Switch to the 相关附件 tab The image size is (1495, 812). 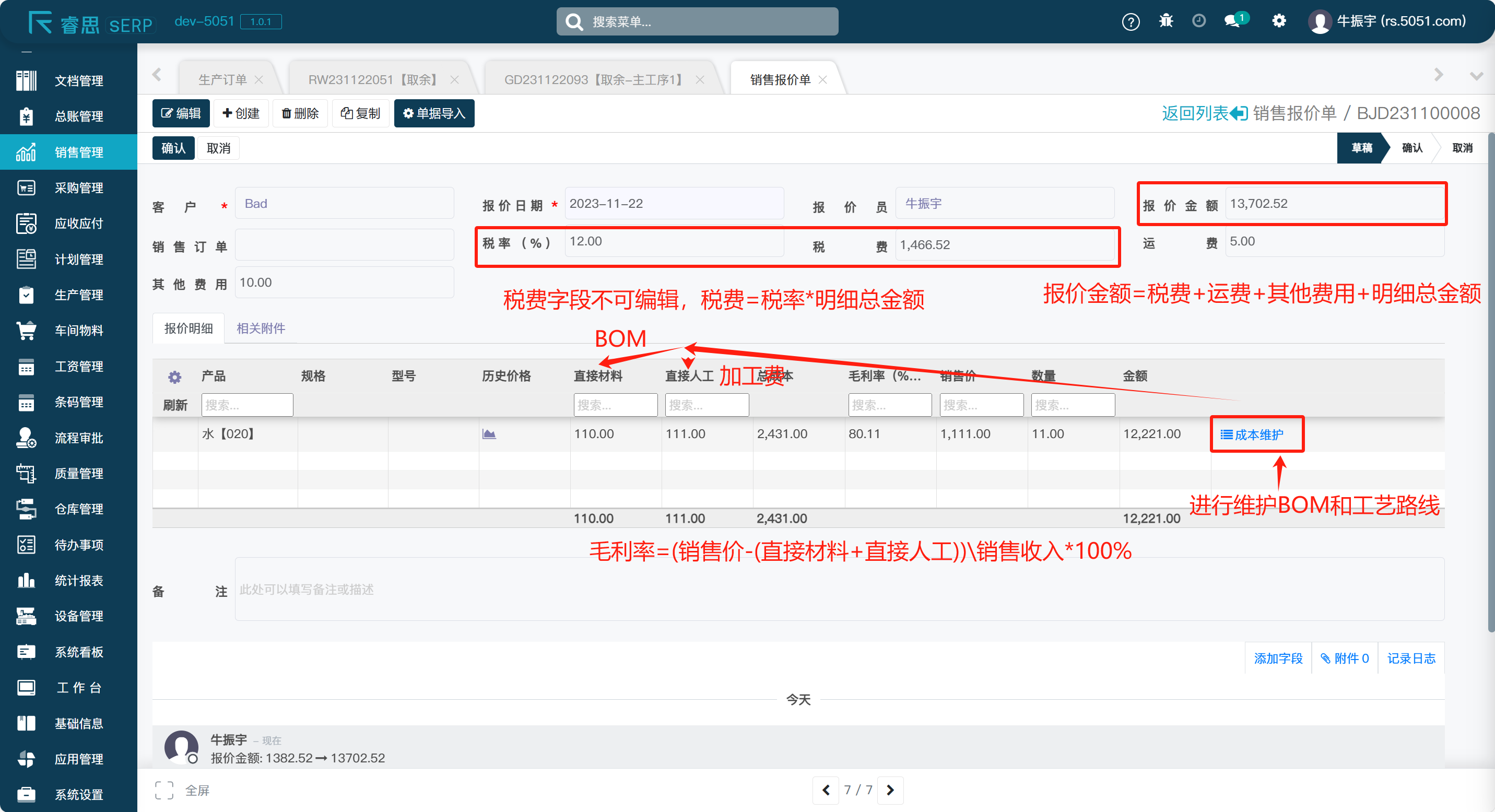point(261,328)
